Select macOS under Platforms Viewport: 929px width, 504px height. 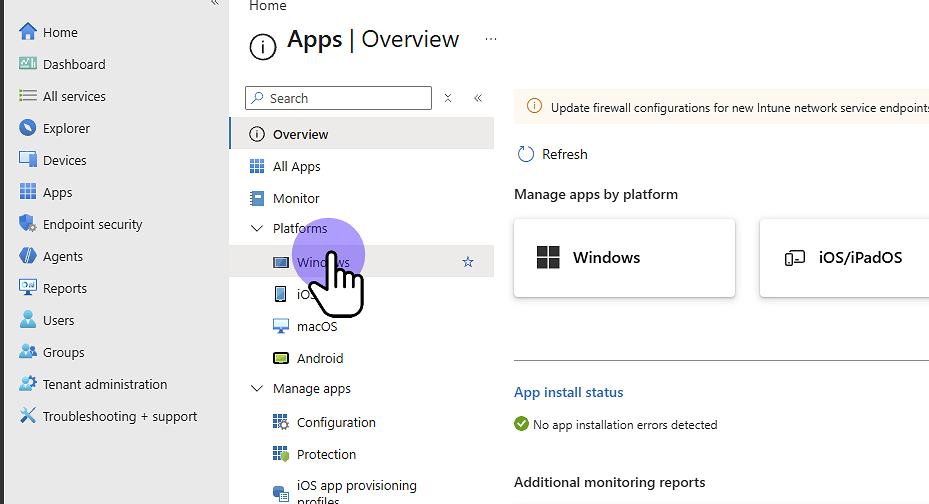(x=362, y=326)
